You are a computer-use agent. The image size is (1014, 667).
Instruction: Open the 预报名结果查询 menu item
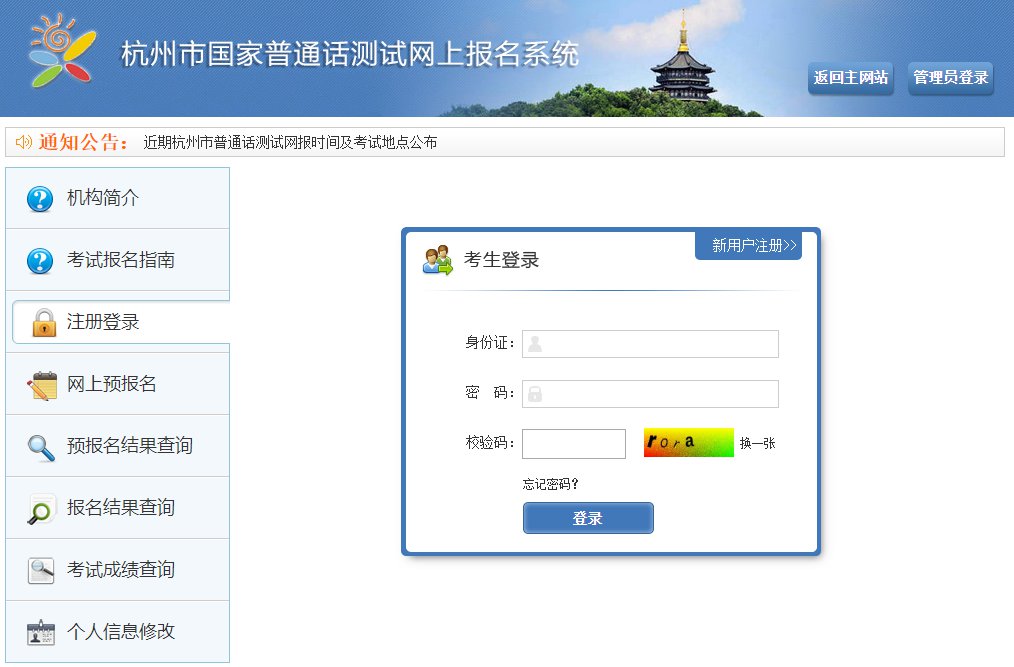[118, 446]
